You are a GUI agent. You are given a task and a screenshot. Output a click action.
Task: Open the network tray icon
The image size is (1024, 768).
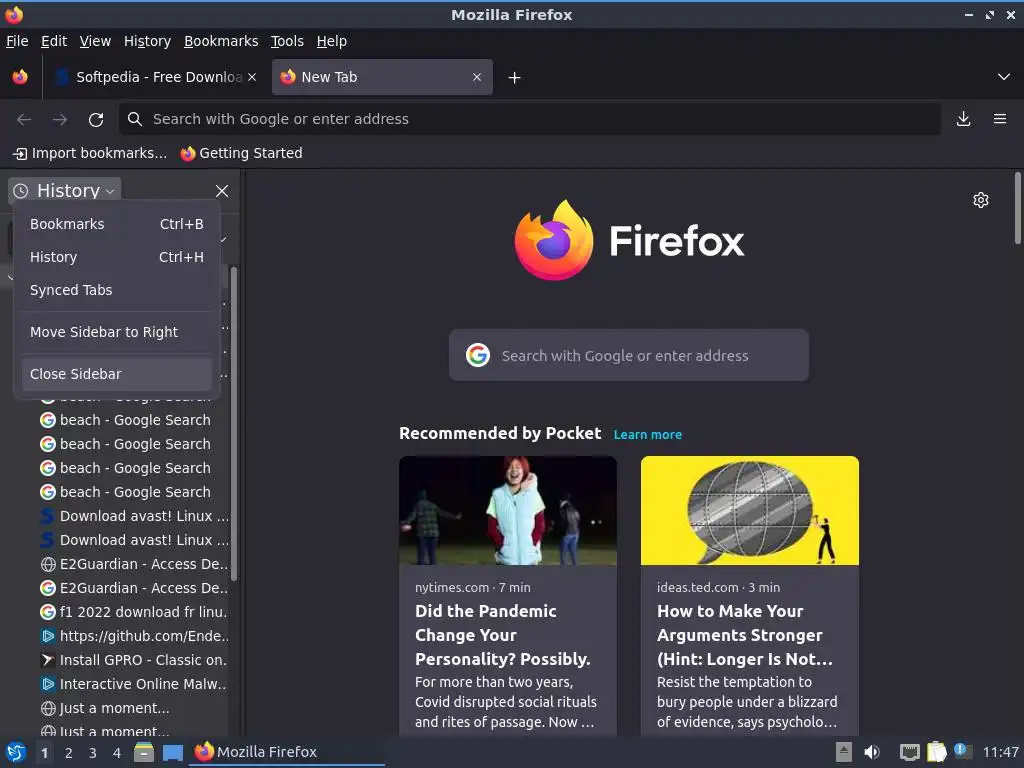coord(909,753)
